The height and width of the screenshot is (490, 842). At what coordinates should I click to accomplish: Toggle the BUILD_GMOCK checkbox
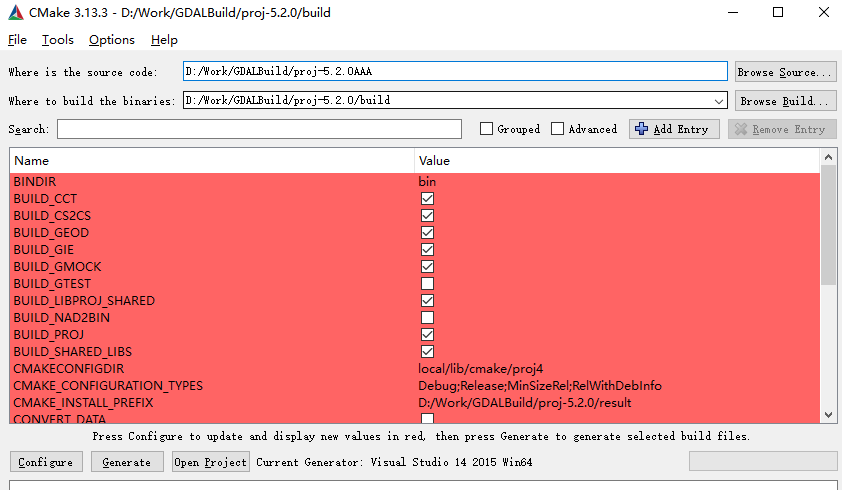[427, 266]
